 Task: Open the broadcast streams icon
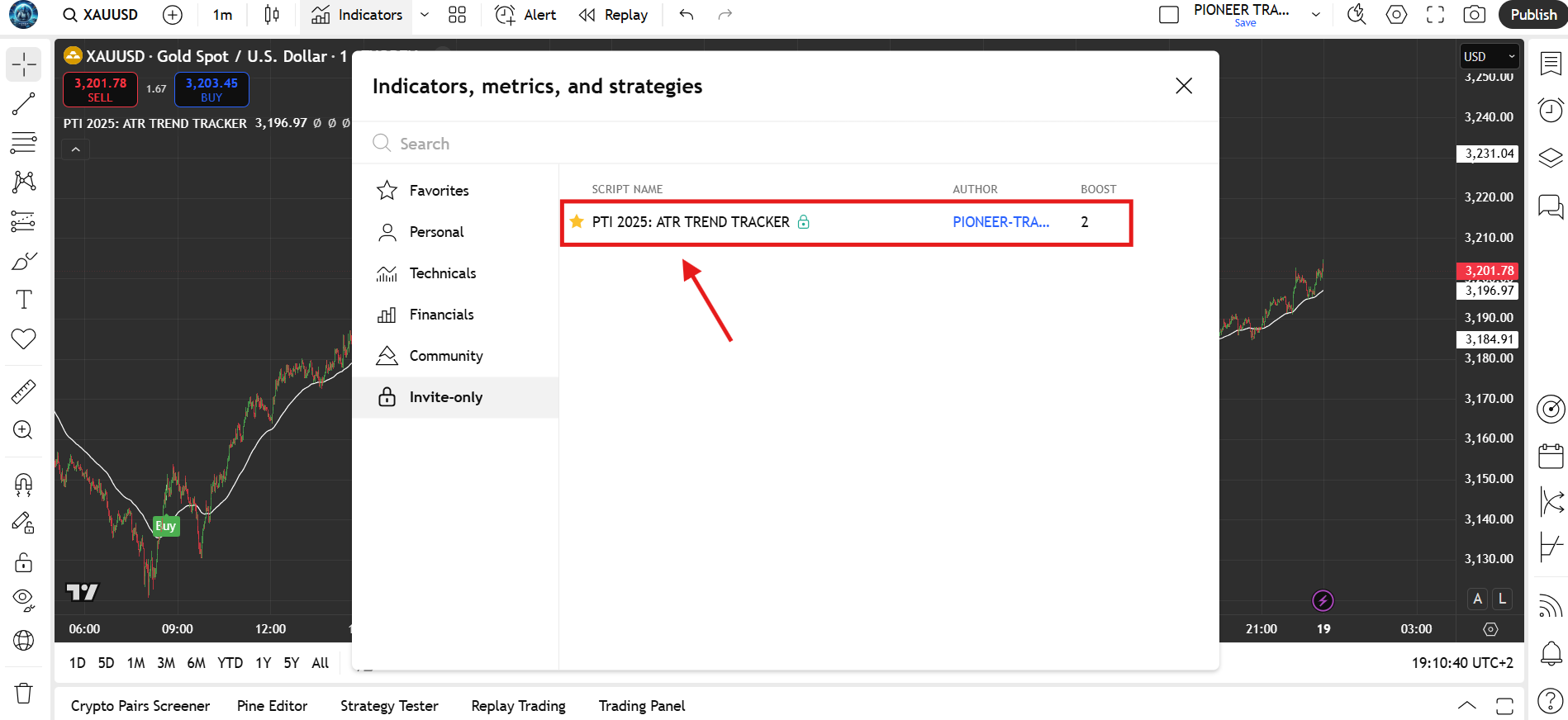tap(1551, 607)
